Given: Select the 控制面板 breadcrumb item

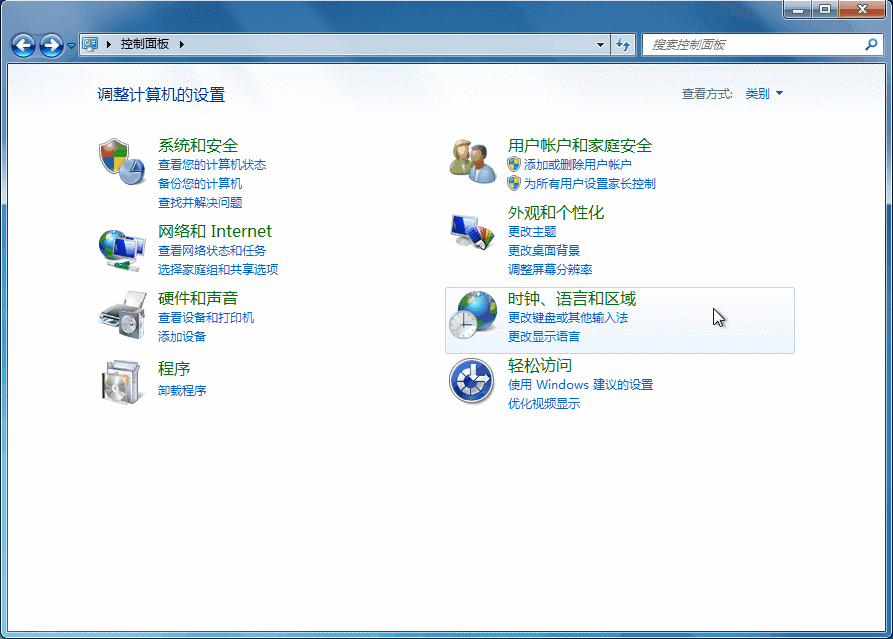Looking at the screenshot, I should (145, 44).
